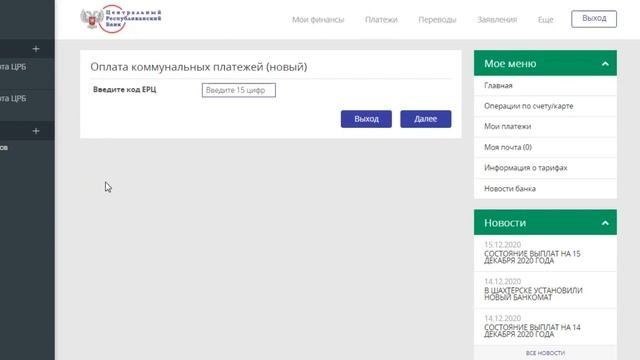Viewport: 640px width, 360px height.
Task: Open news Состояние выплат на 14 декабря
Action: [532, 331]
